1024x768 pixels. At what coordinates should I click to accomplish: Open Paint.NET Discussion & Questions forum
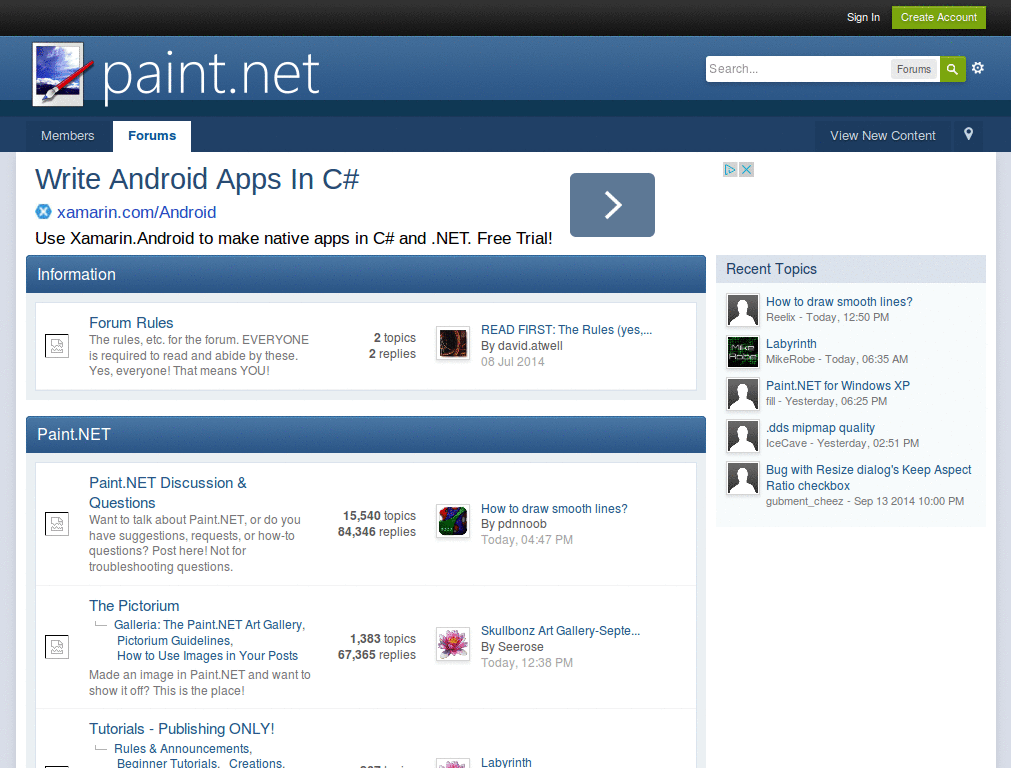pos(168,492)
